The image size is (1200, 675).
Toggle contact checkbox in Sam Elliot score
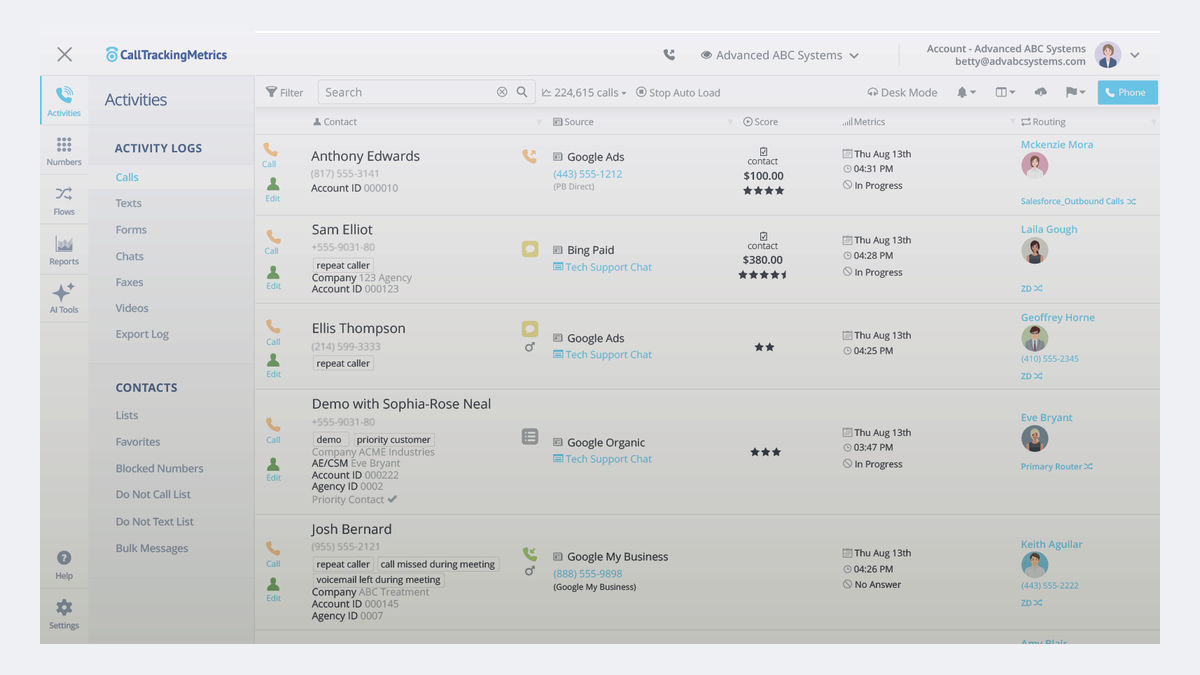point(763,236)
